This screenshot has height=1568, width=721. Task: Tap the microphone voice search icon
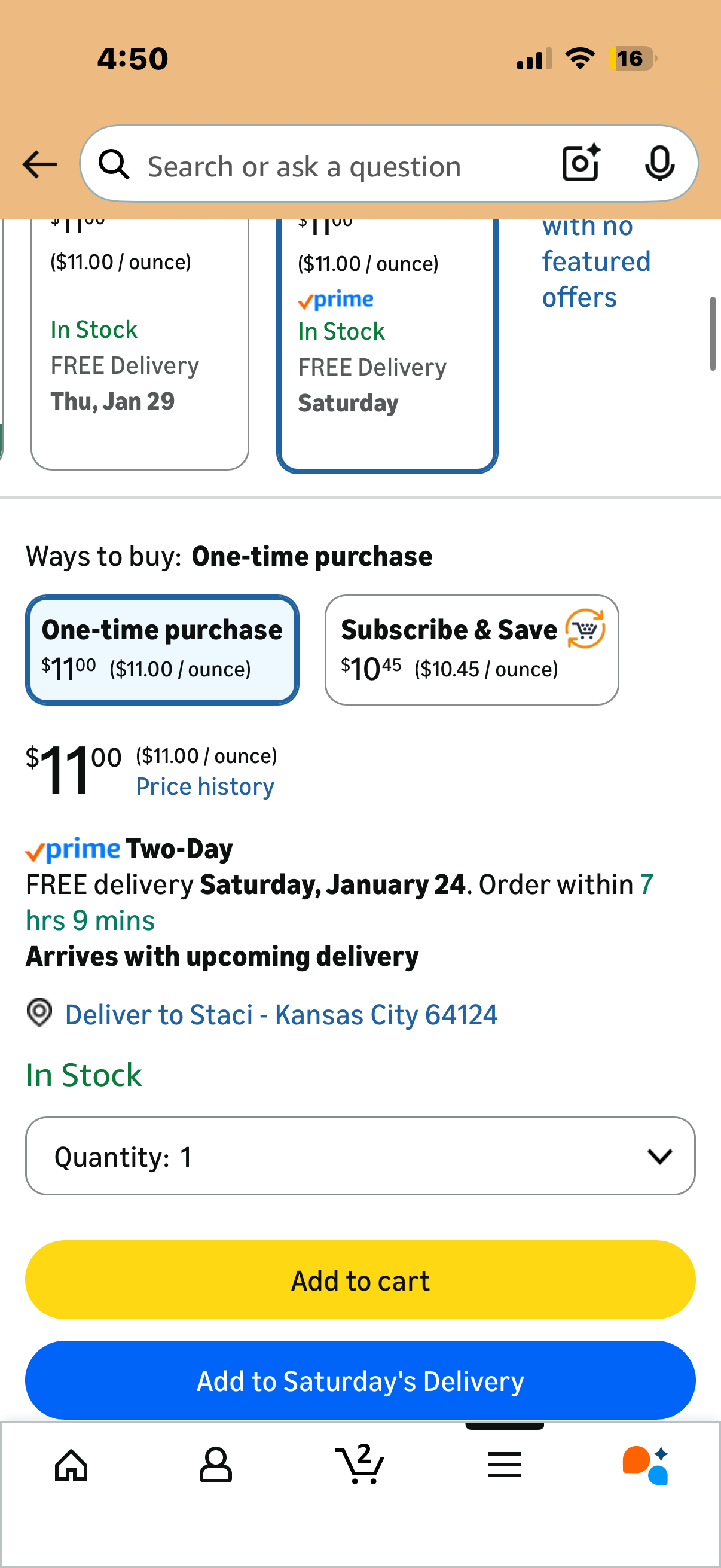pos(659,163)
